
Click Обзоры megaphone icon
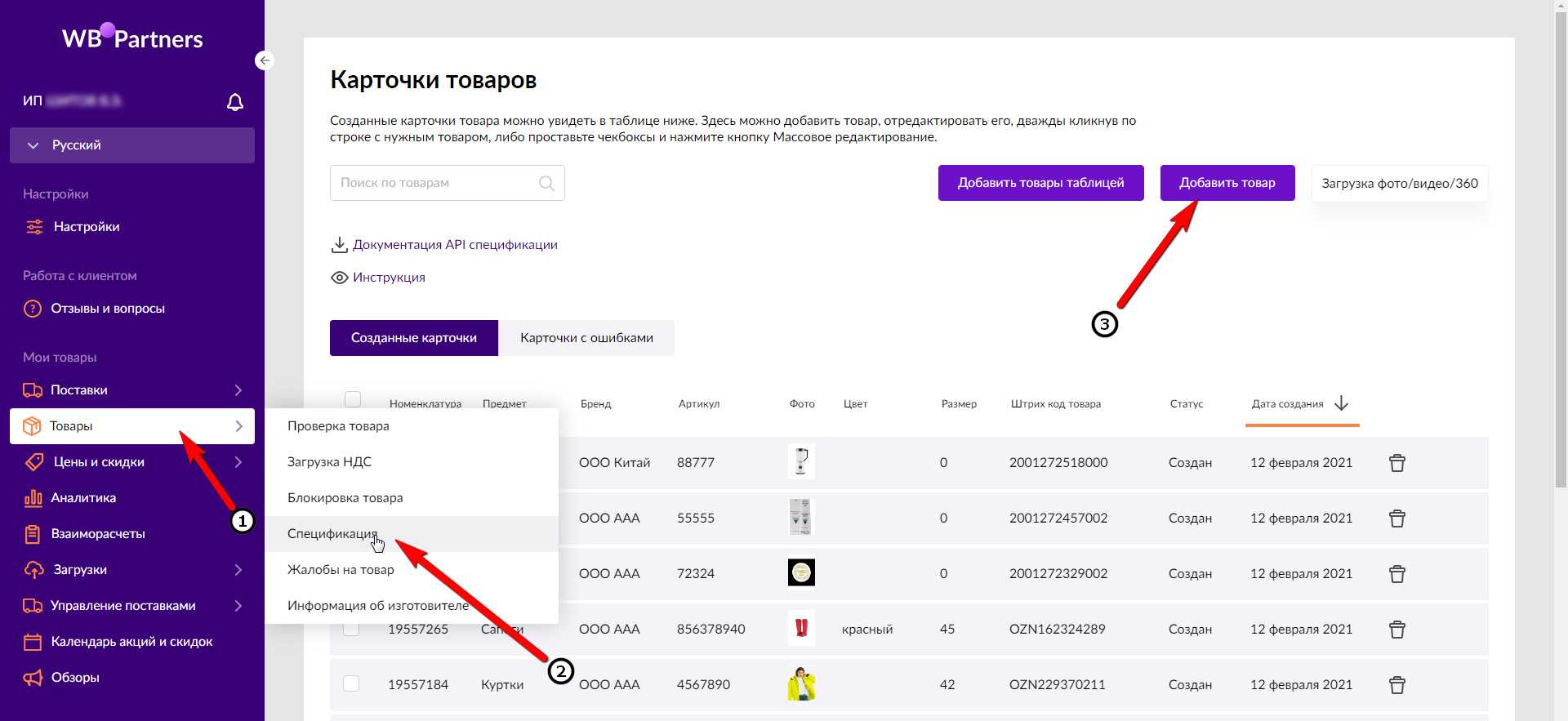click(33, 678)
